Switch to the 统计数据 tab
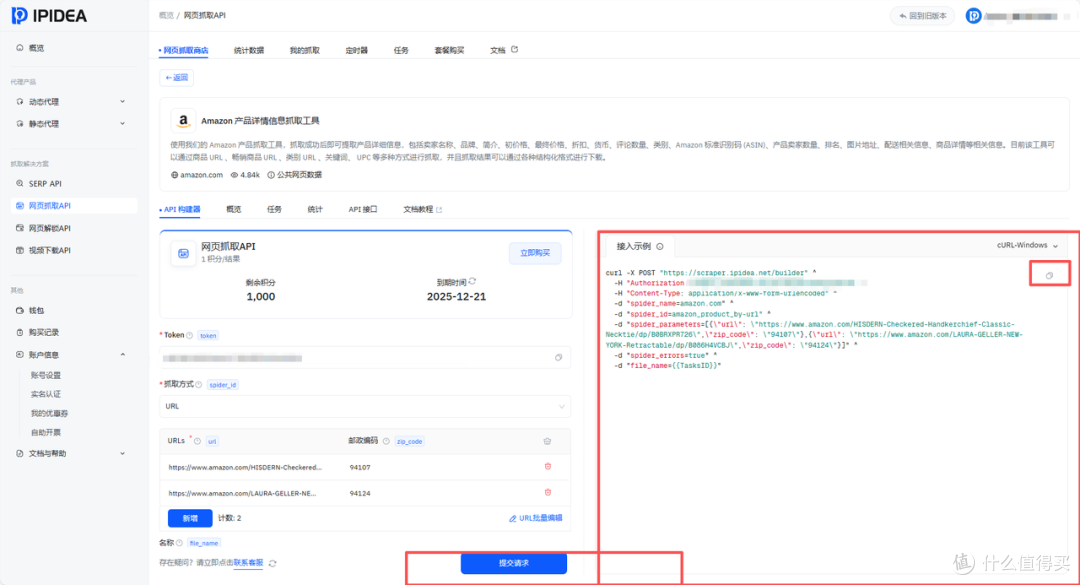Image resolution: width=1080 pixels, height=585 pixels. point(249,50)
